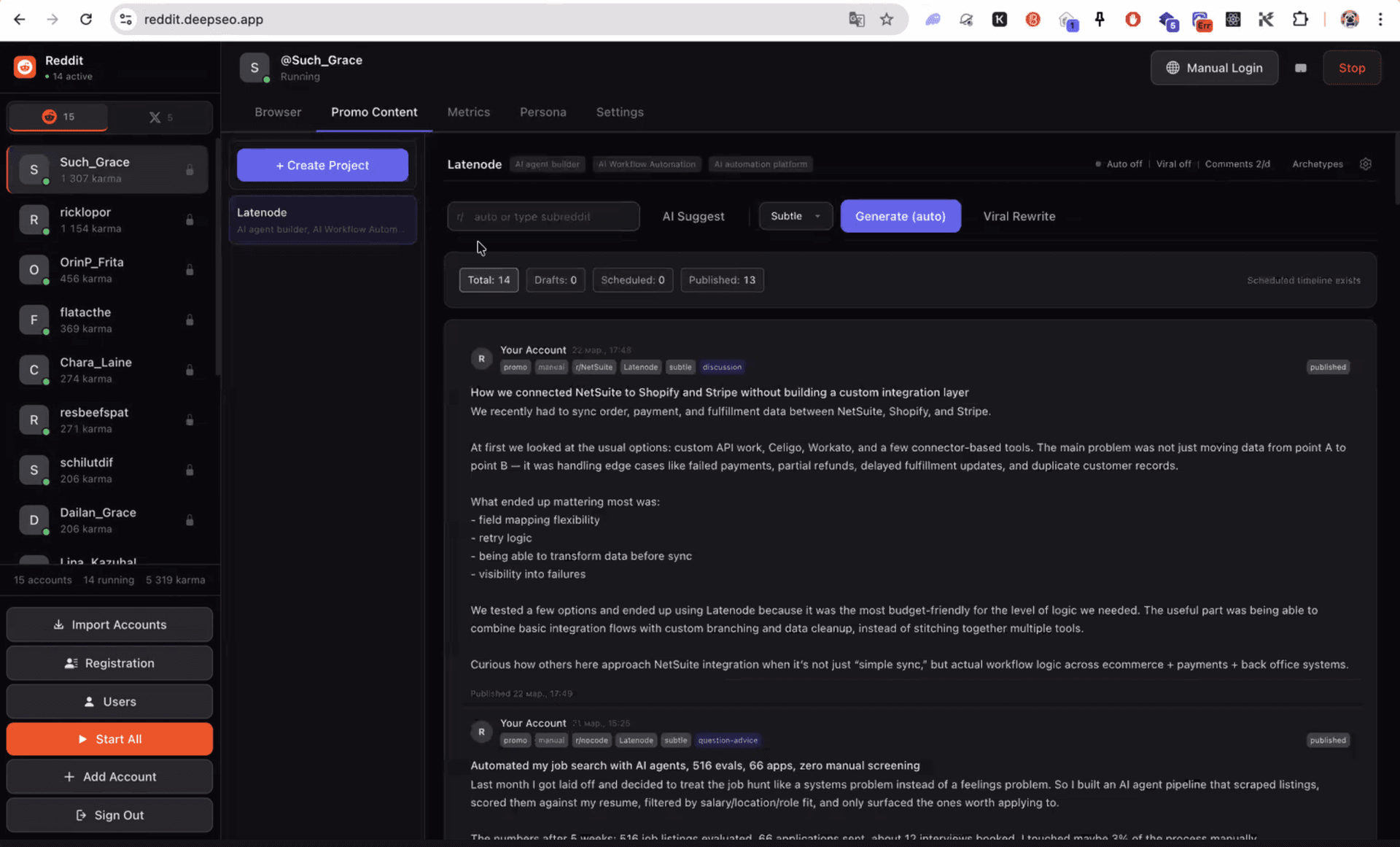Click the lock icon on ricklopor's account row
The height and width of the screenshot is (847, 1400).
click(x=190, y=220)
